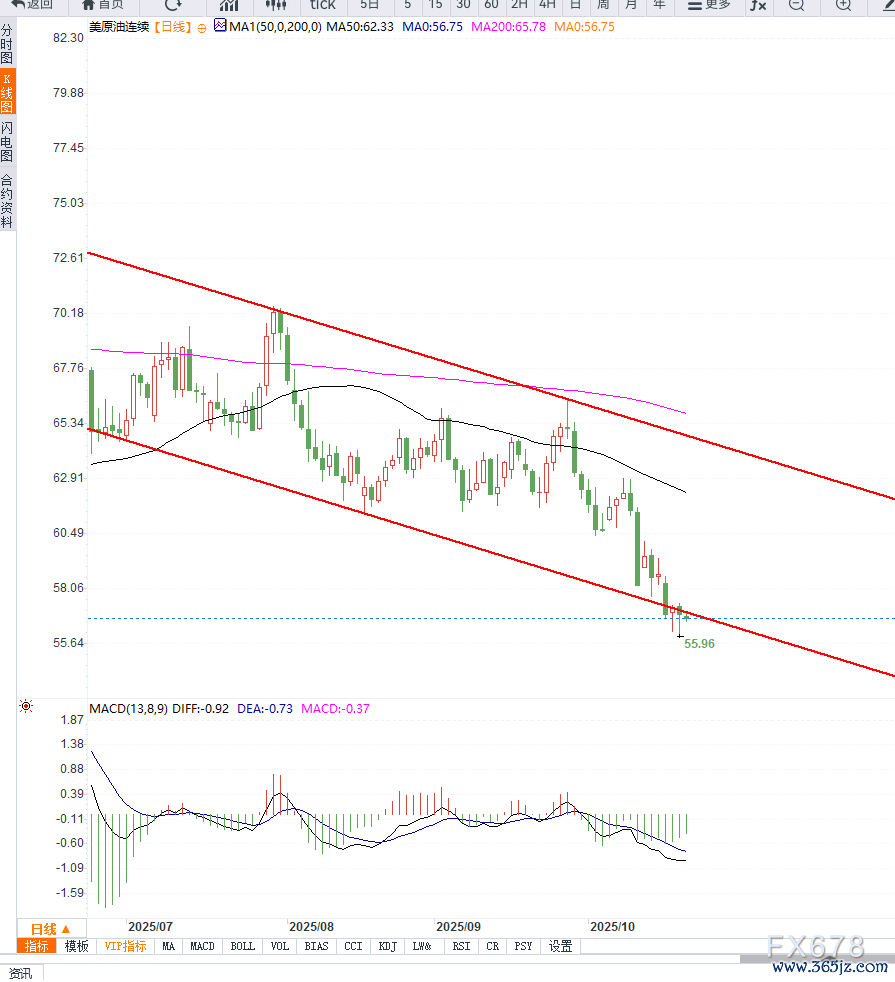Click the 设置 button in indicator bar

tap(561, 946)
